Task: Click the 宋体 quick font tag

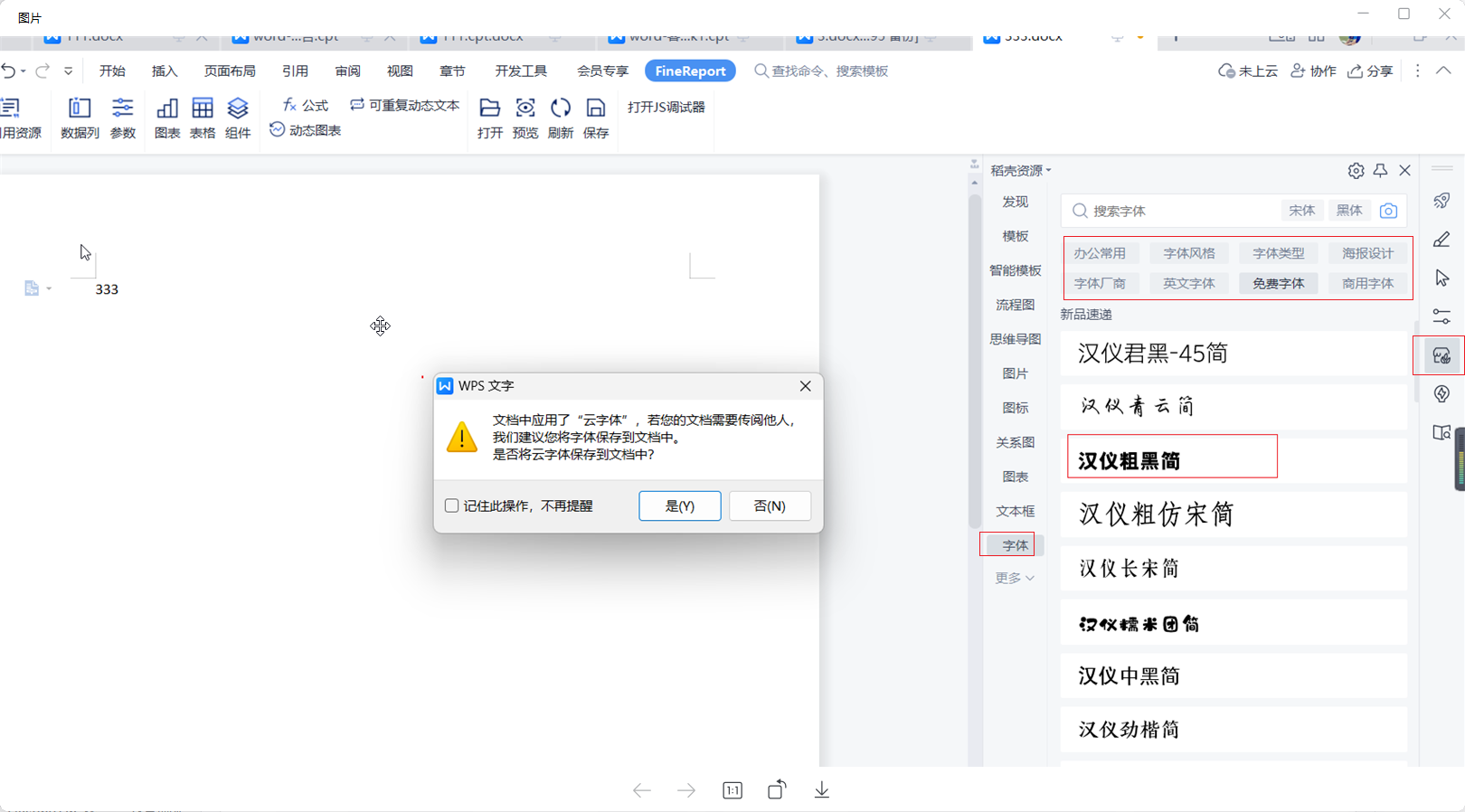Action: pyautogui.click(x=1302, y=211)
